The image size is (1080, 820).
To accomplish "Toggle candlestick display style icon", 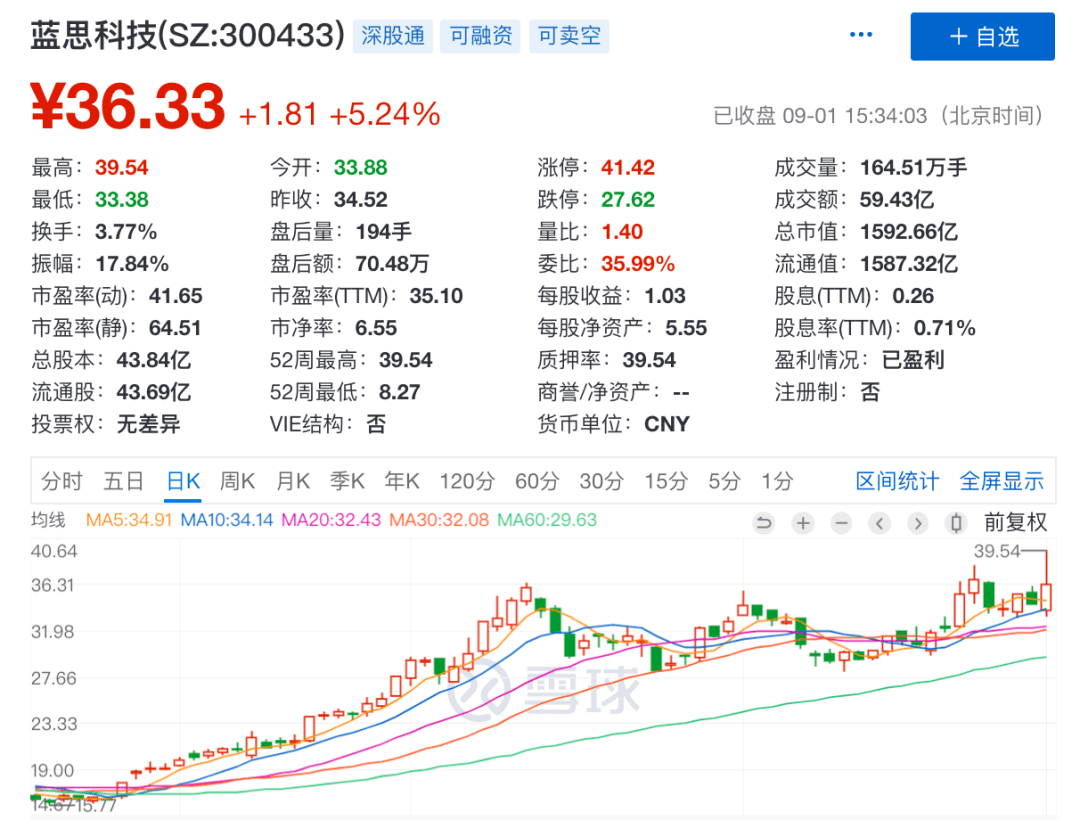I will [x=956, y=523].
